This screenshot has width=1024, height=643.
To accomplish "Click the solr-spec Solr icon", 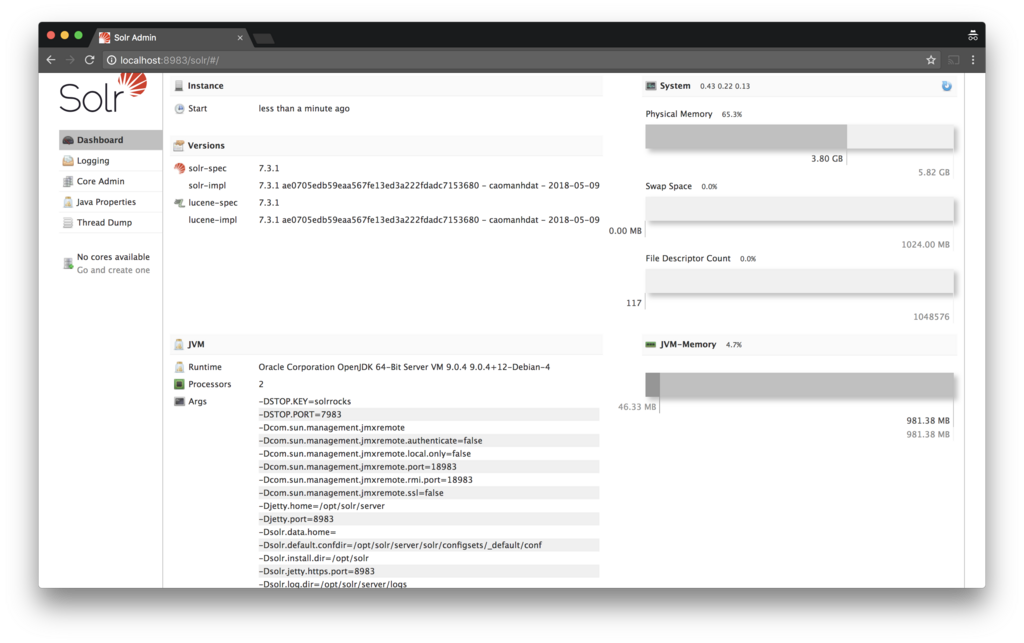I will coord(179,168).
